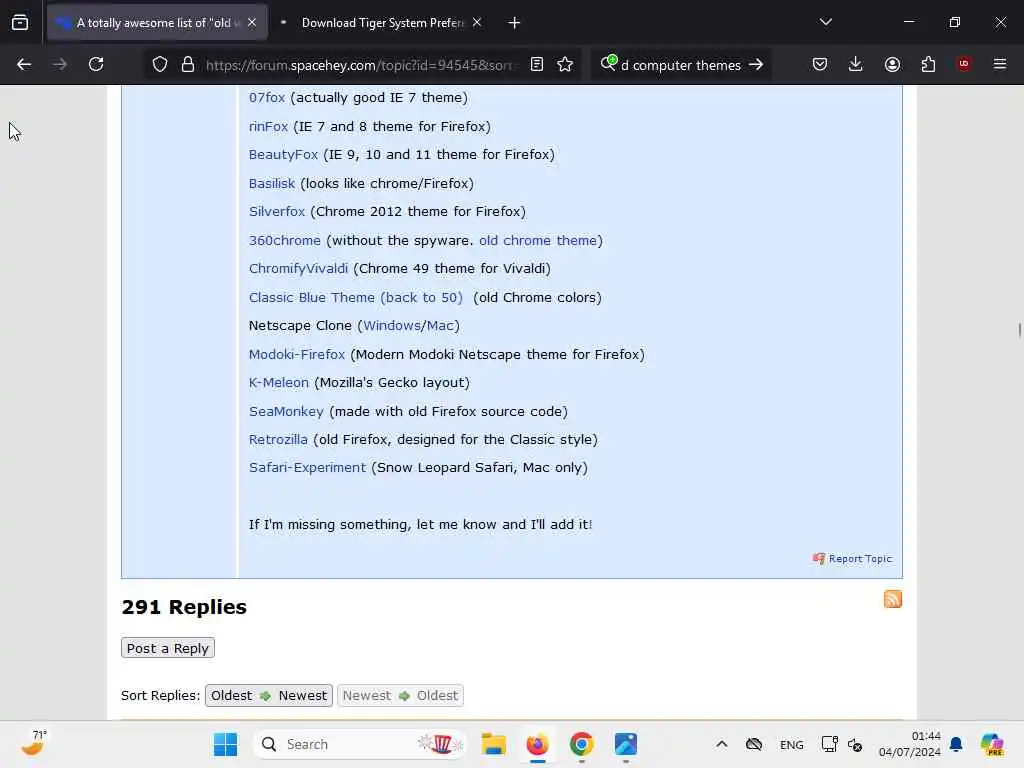This screenshot has height=768, width=1024.
Task: Subscribe via the orange RSS feed icon
Action: coord(893,599)
